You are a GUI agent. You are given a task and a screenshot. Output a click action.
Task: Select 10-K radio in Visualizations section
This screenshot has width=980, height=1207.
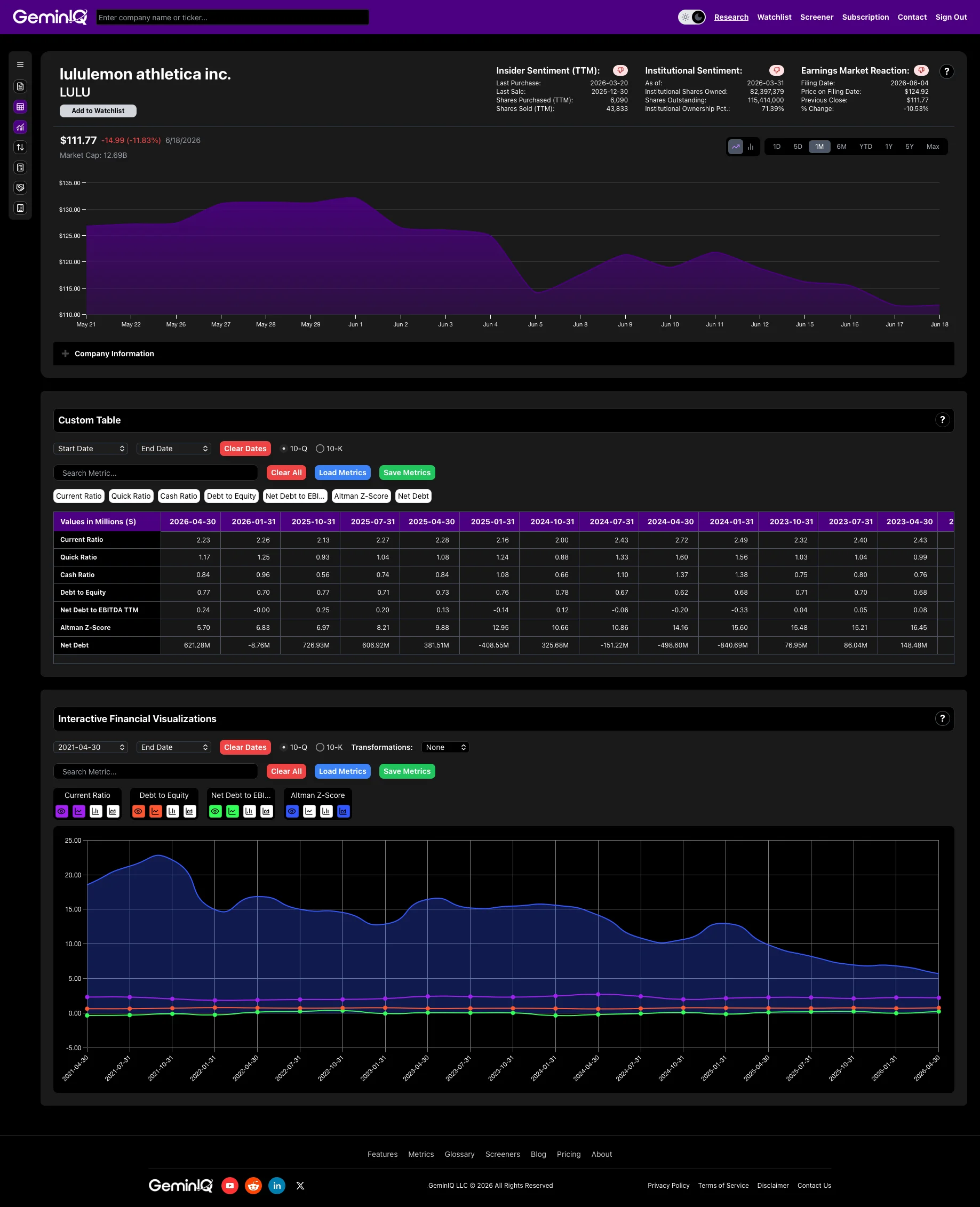pyautogui.click(x=320, y=747)
